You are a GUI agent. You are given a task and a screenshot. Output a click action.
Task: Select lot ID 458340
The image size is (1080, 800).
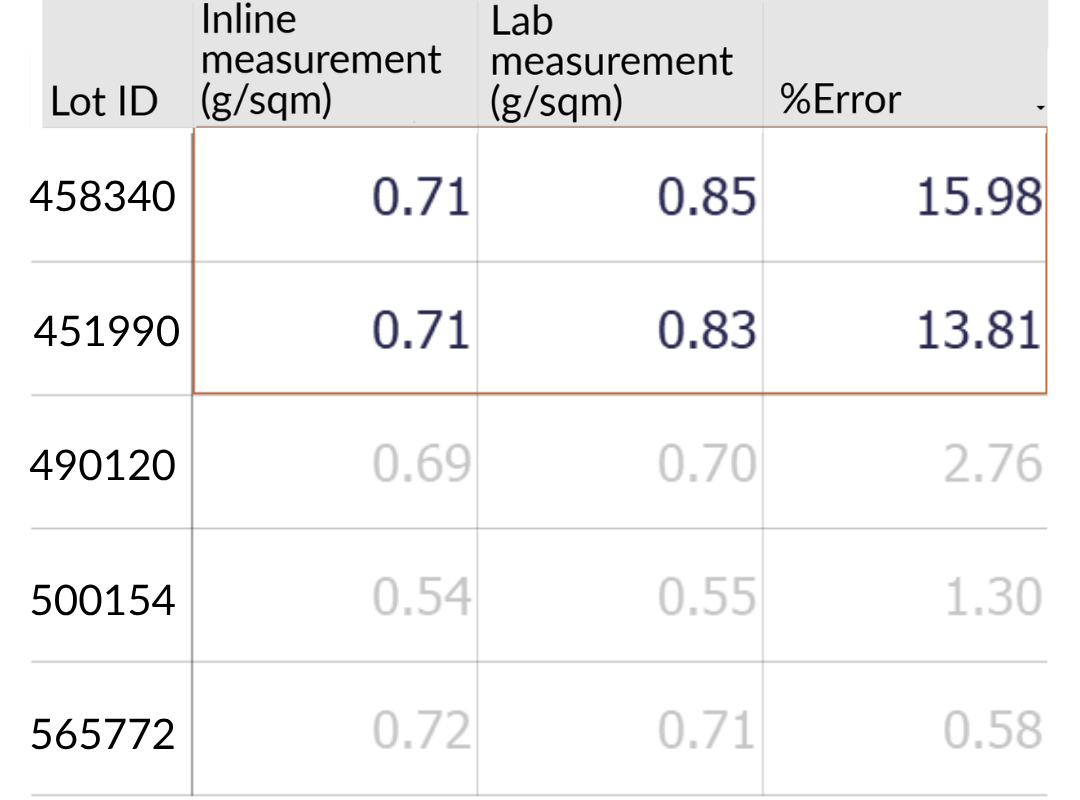[103, 197]
